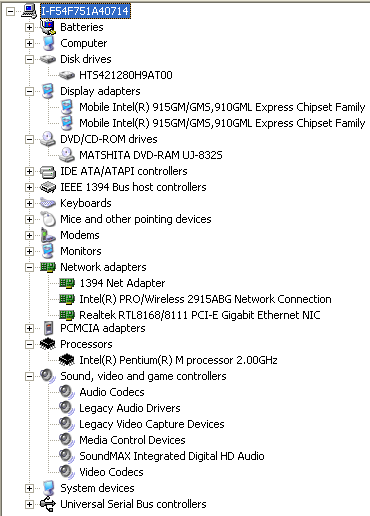Click the Keyboards category icon
370x516 pixels.
48,203
